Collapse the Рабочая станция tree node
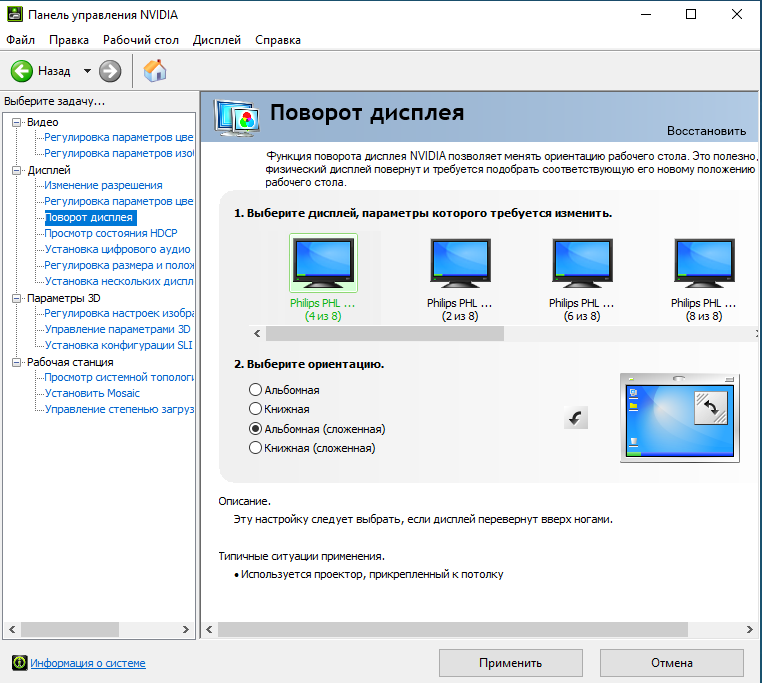Image resolution: width=762 pixels, height=683 pixels. coord(17,362)
